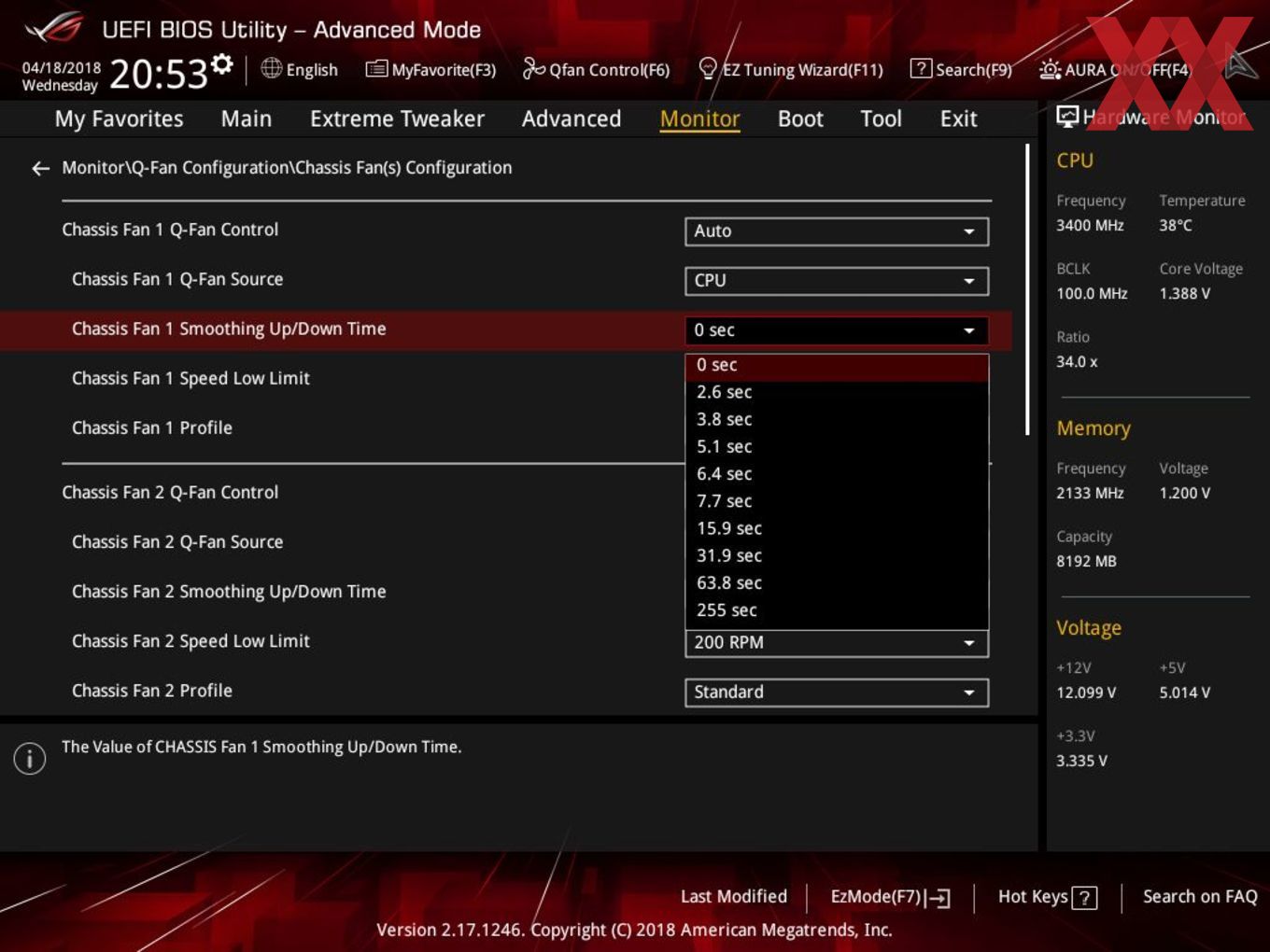The width and height of the screenshot is (1270, 952).
Task: Select 6.4 sec smoothing time
Action: pyautogui.click(x=837, y=474)
